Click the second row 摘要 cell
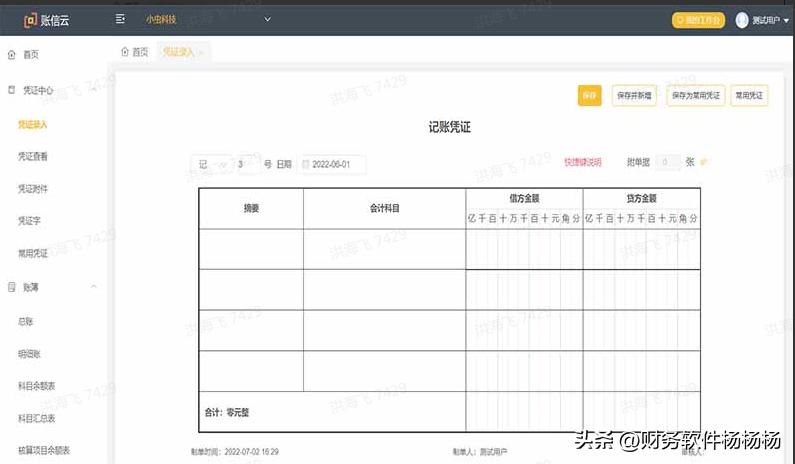 point(251,290)
